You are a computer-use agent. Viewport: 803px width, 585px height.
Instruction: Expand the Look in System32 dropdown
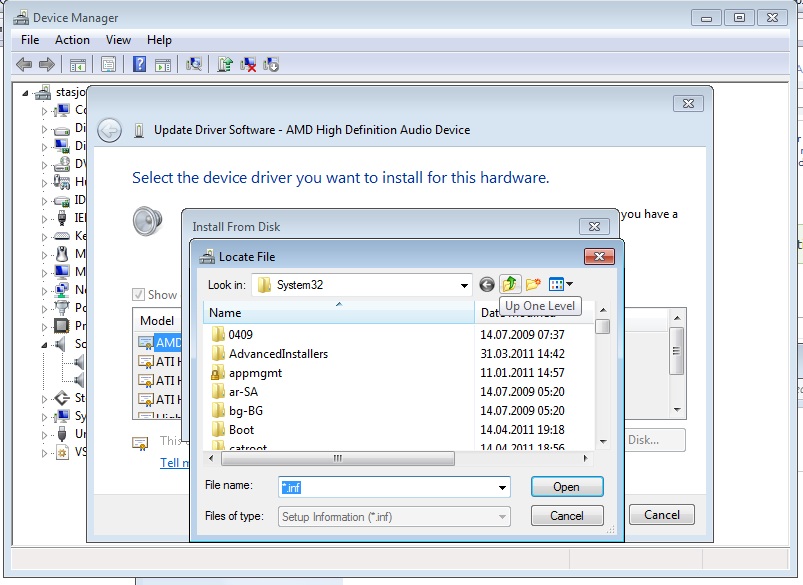pos(464,286)
